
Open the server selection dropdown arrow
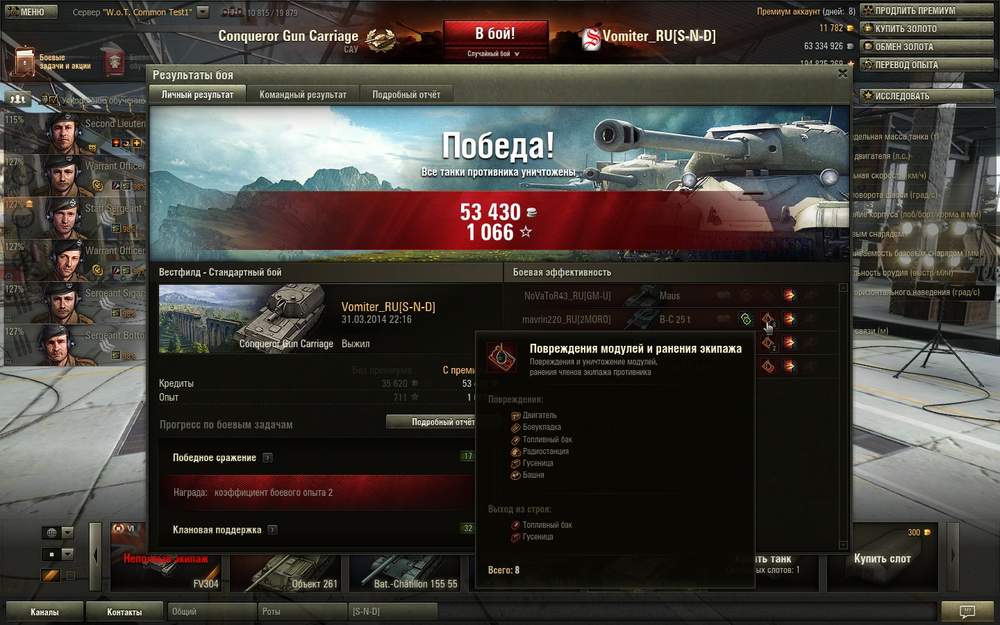coord(202,12)
